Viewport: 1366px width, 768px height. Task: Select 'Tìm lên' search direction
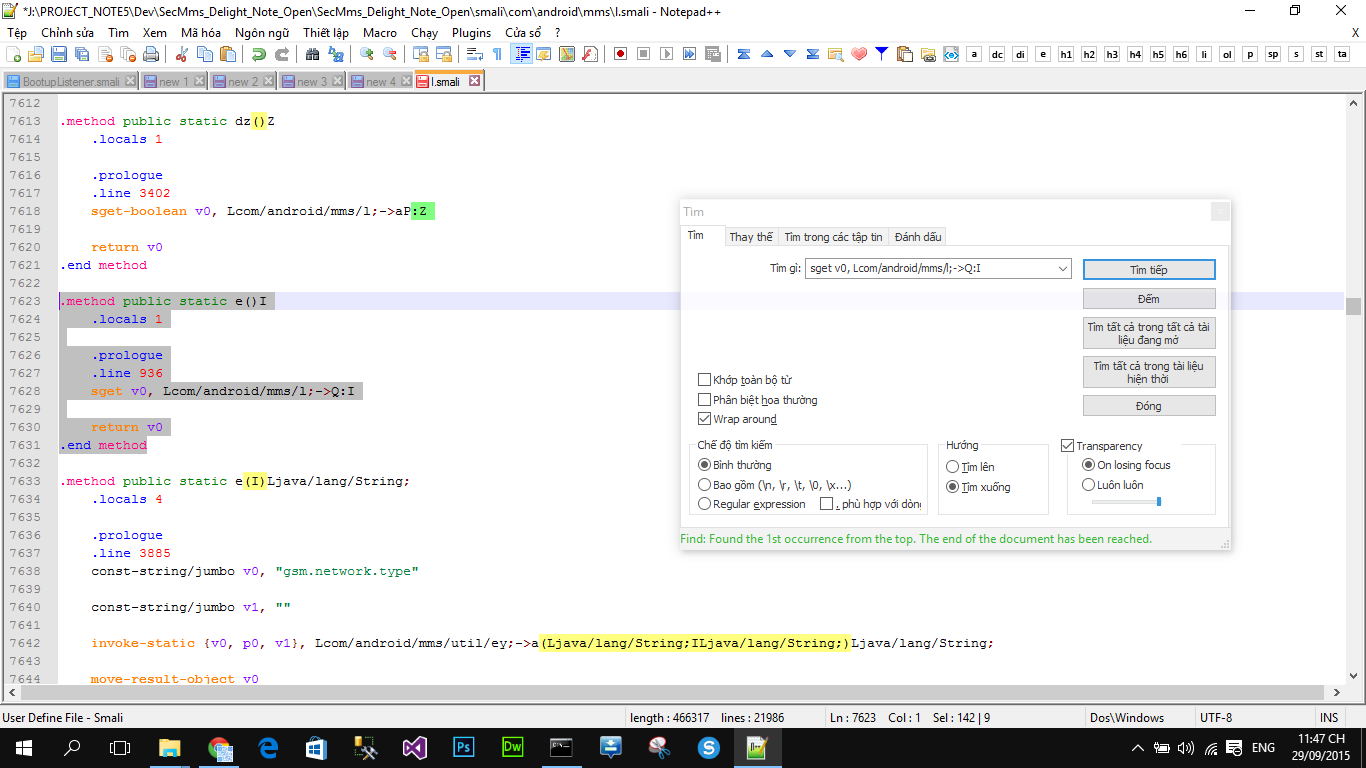952,467
